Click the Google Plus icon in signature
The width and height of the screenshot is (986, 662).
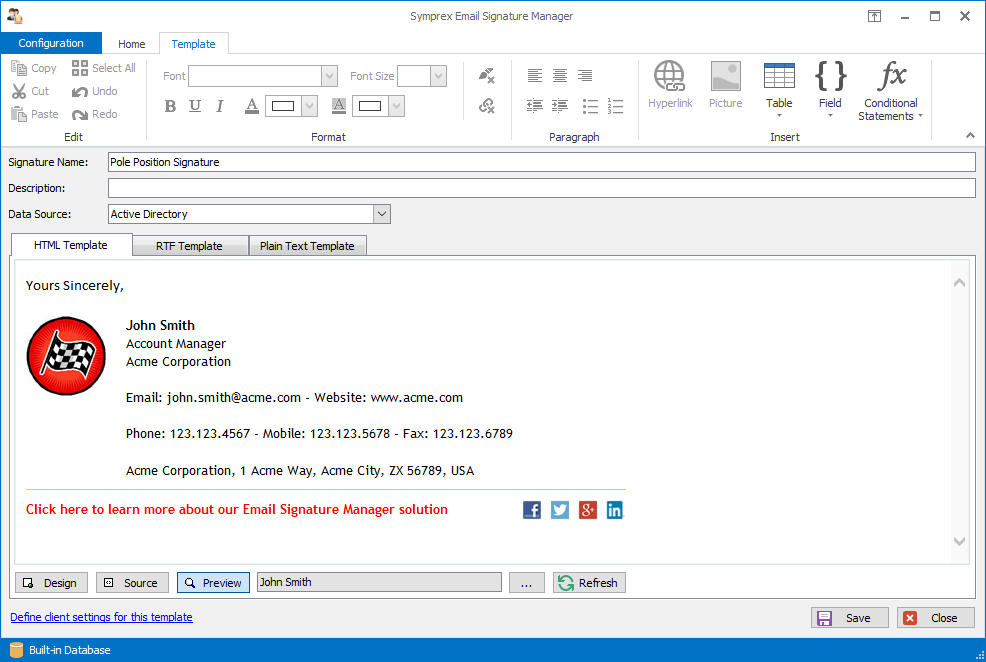coord(587,510)
